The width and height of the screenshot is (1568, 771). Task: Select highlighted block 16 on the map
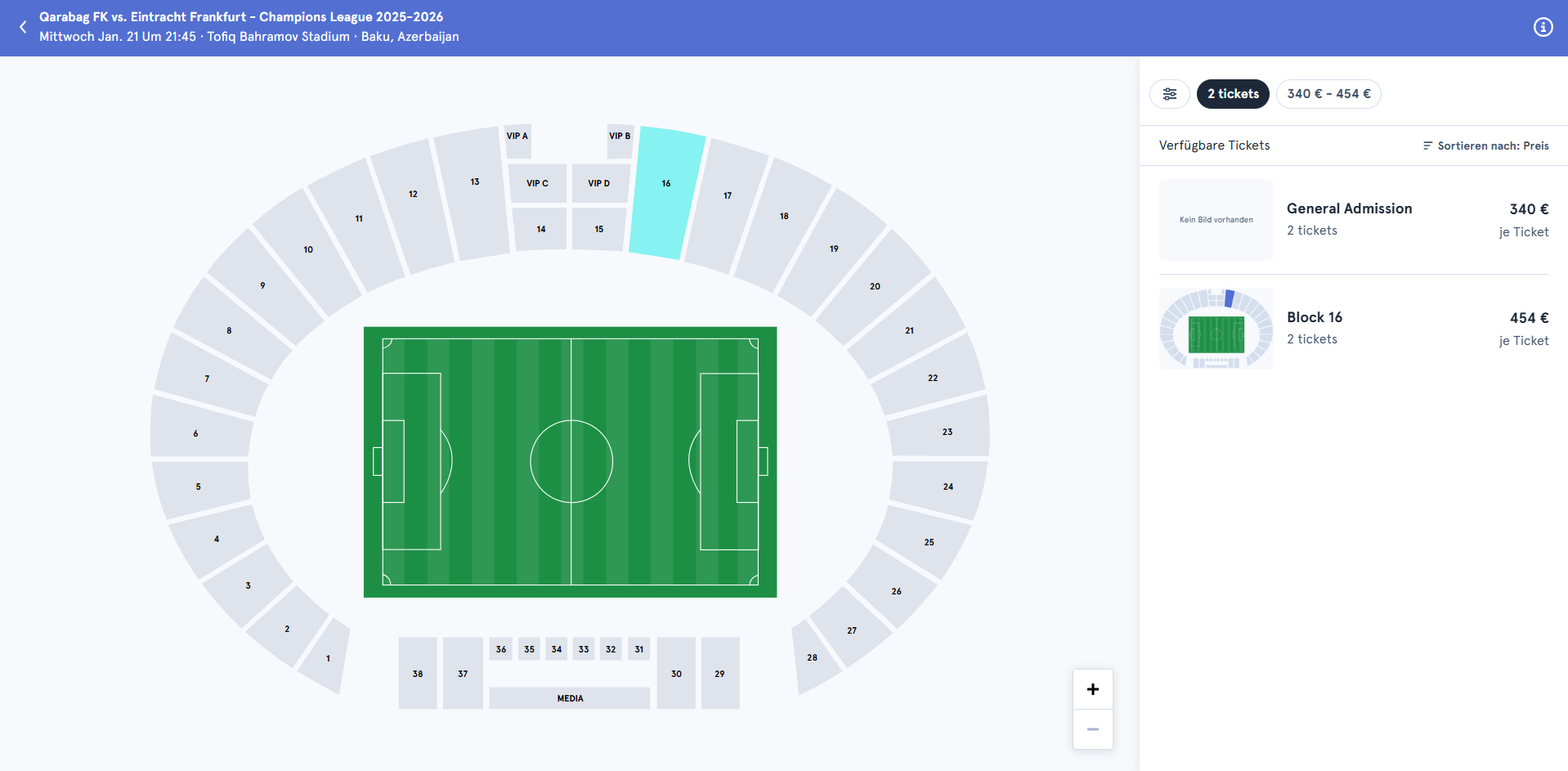point(666,194)
